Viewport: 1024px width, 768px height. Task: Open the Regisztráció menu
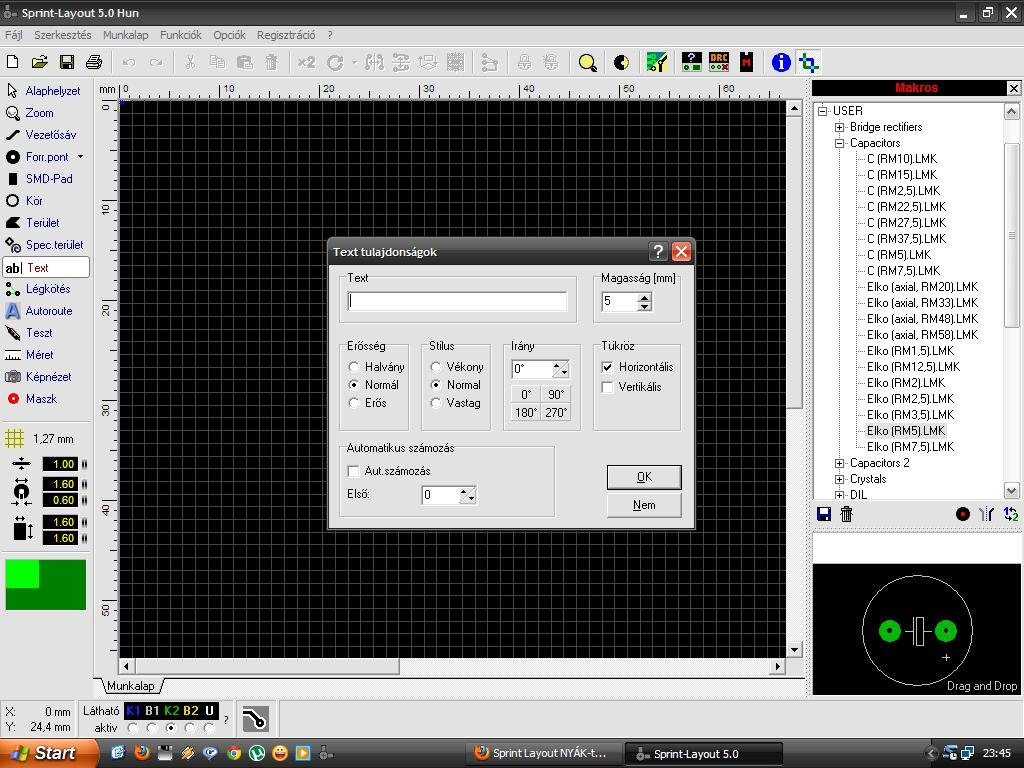coord(286,35)
